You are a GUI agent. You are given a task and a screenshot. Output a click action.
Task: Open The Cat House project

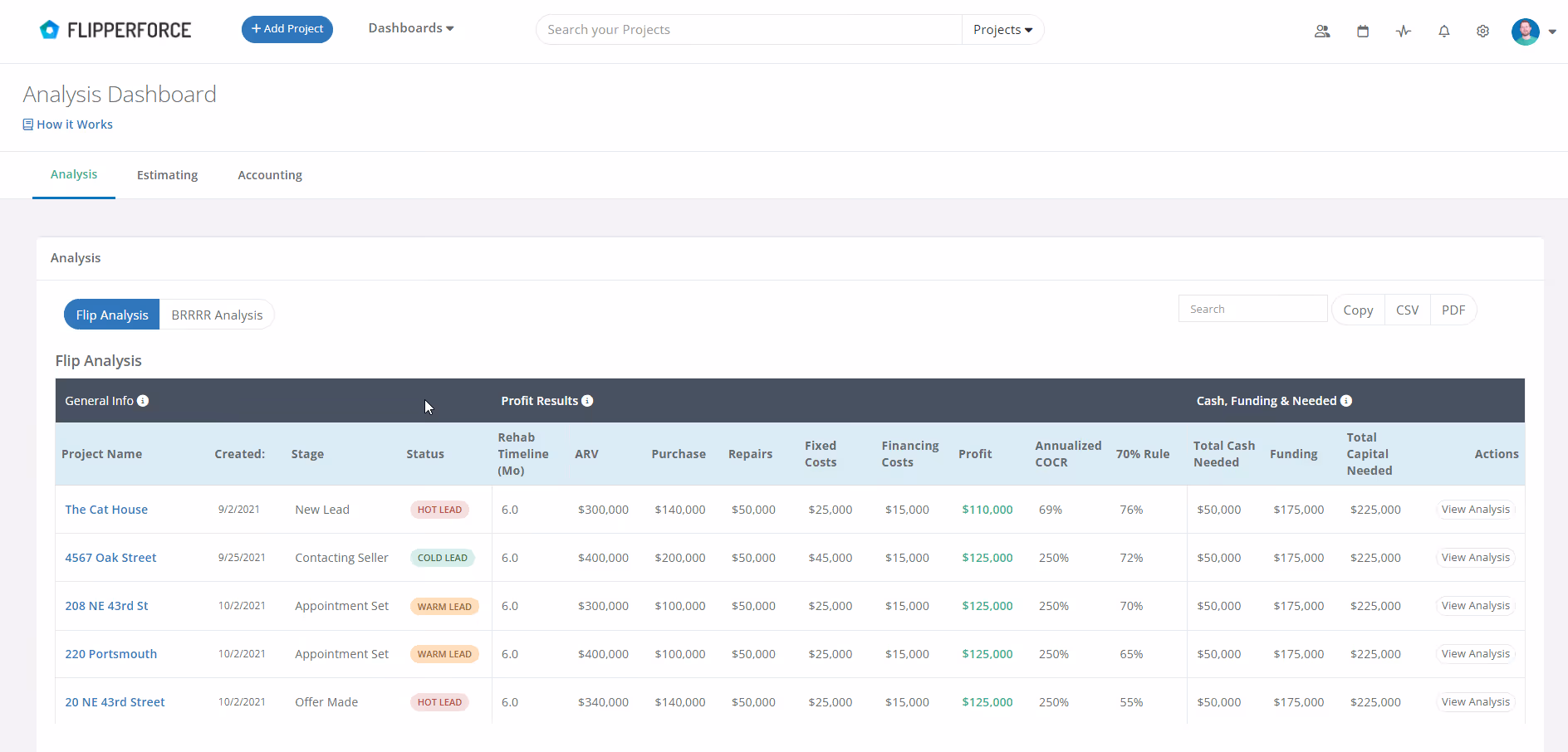point(106,510)
